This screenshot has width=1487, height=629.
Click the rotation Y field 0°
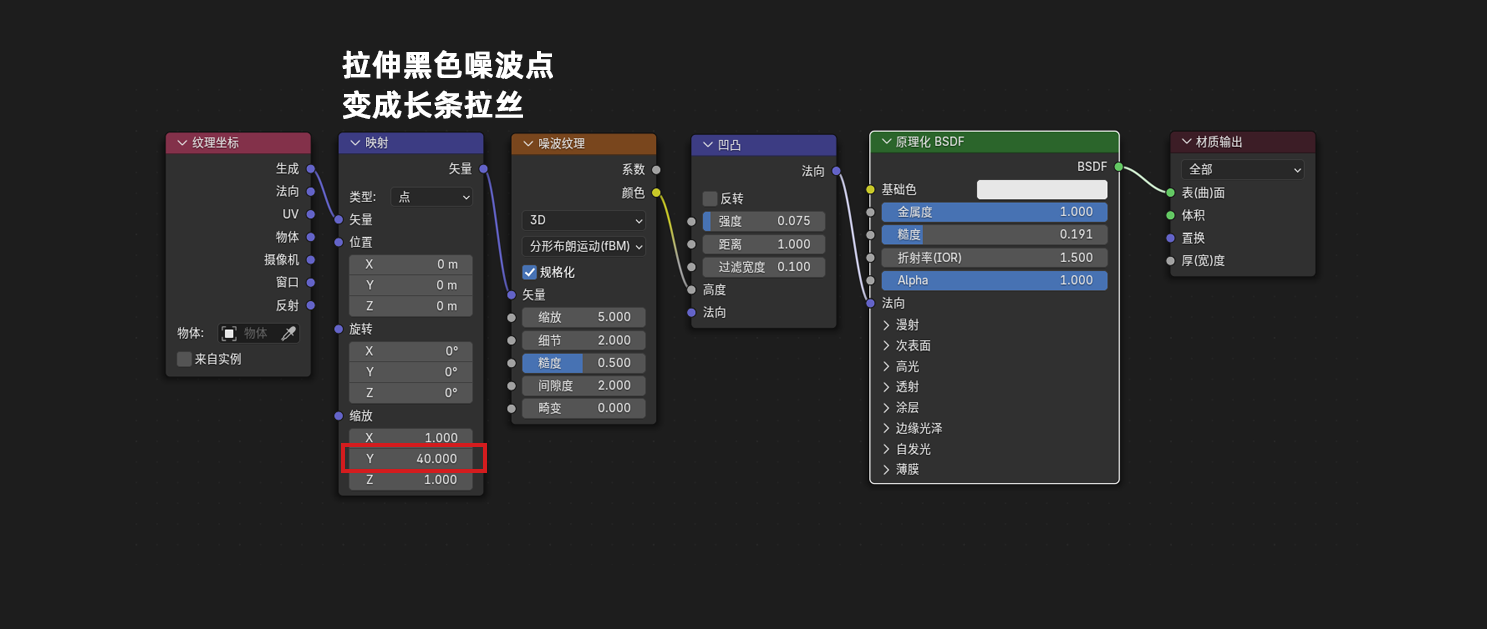[411, 372]
